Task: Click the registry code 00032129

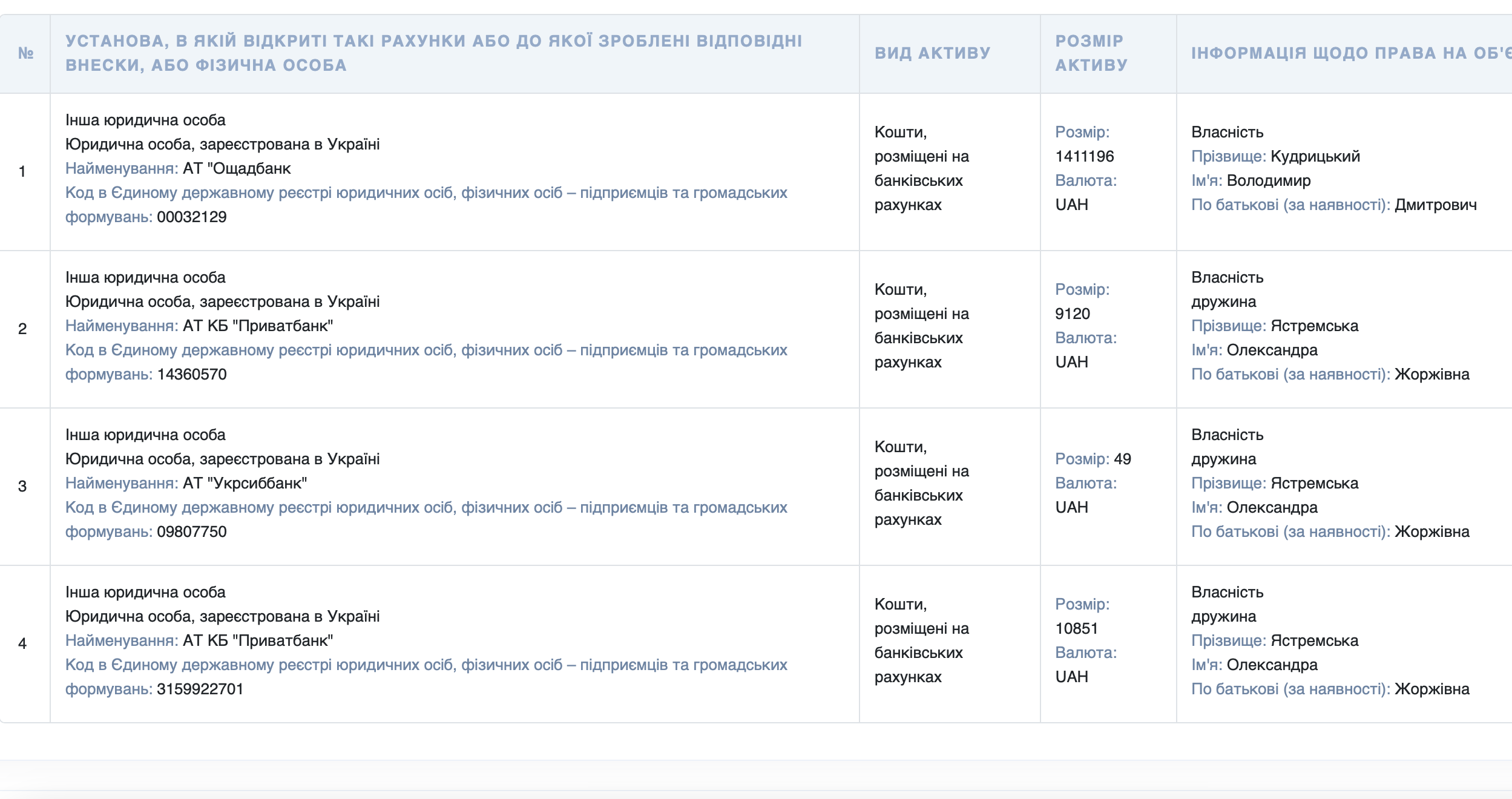Action: [191, 217]
